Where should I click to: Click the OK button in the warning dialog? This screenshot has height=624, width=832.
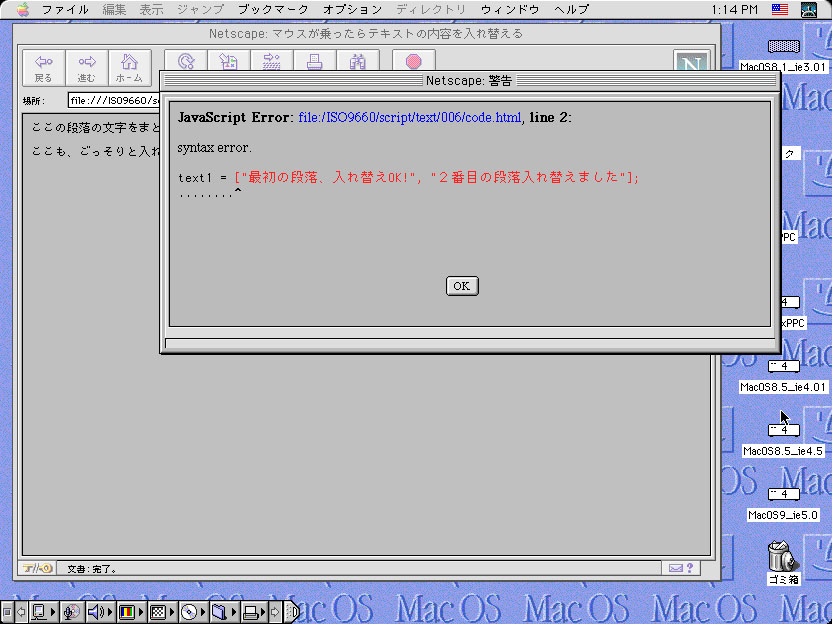point(462,286)
